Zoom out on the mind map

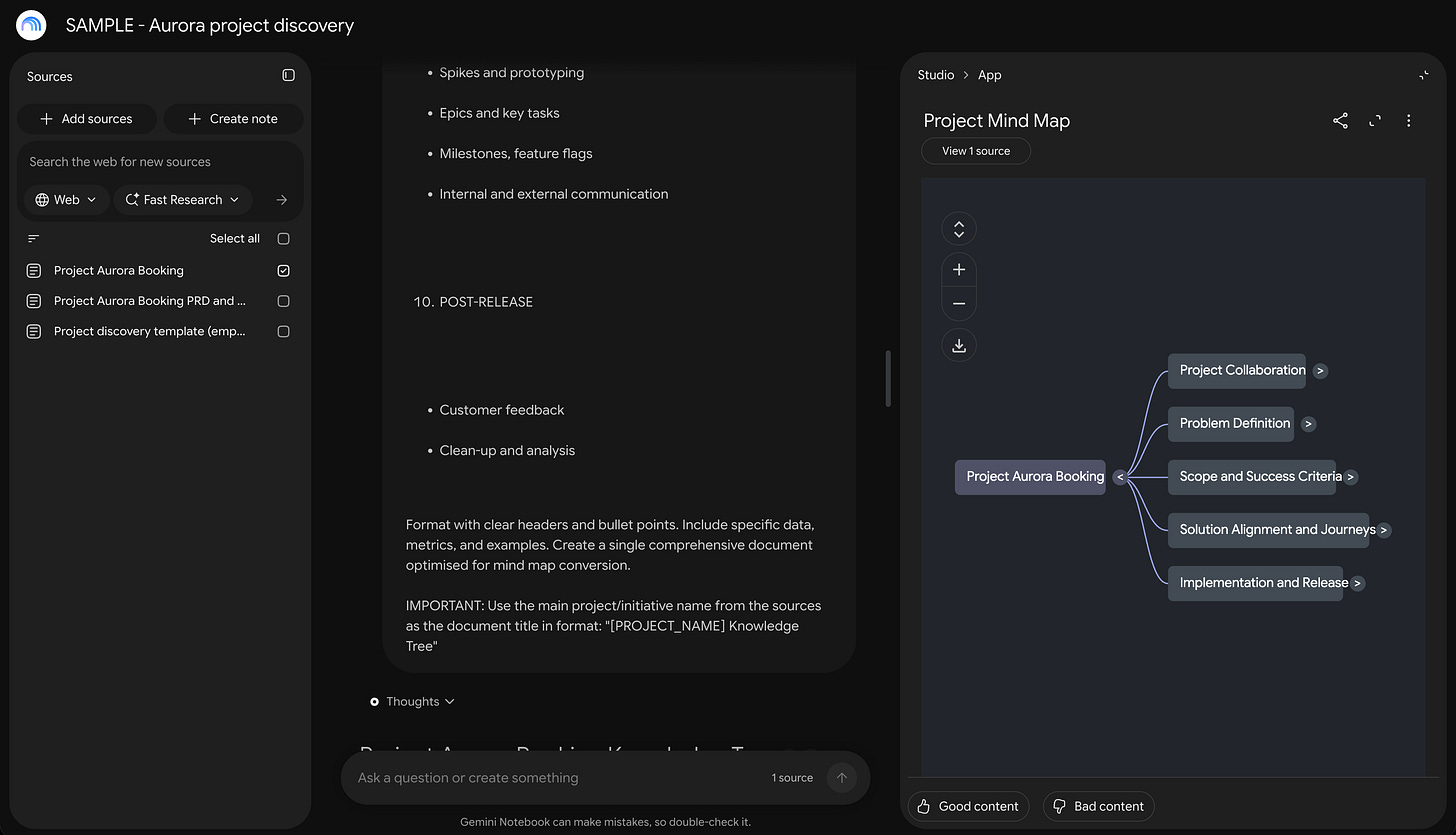click(959, 303)
